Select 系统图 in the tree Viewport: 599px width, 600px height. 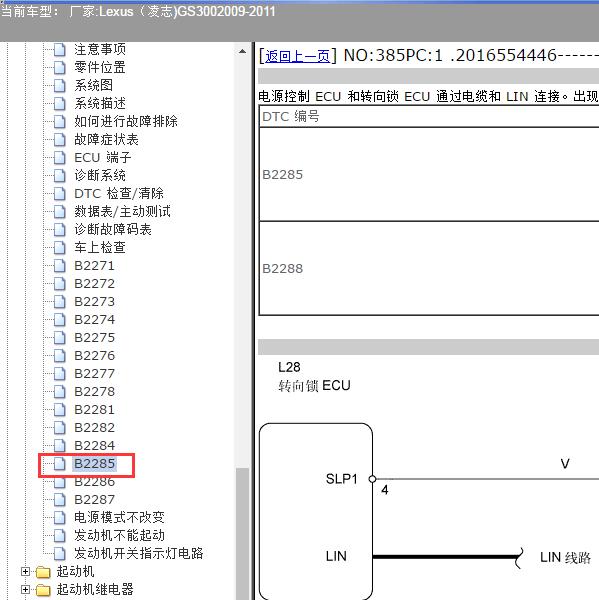pyautogui.click(x=93, y=85)
